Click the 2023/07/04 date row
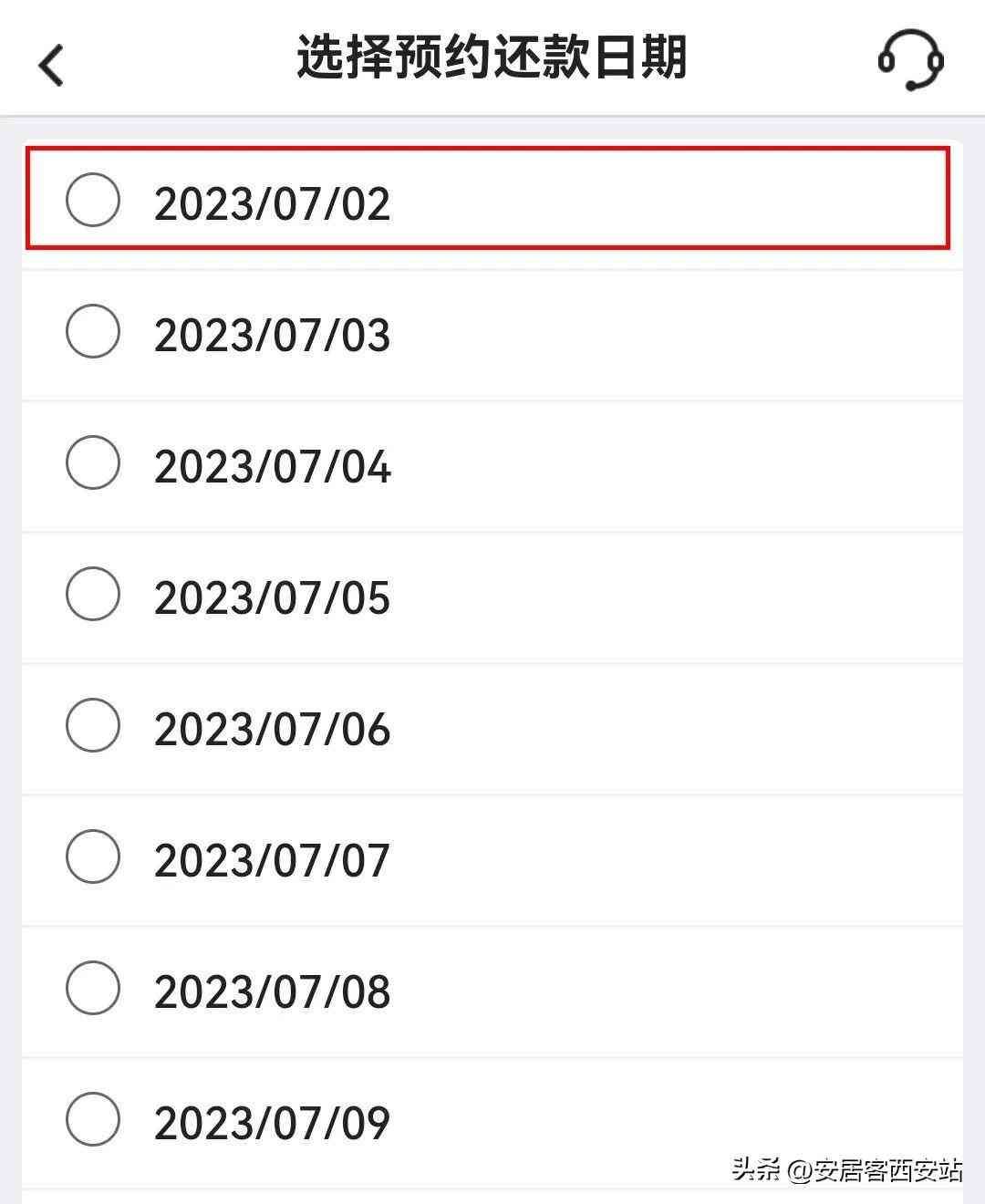The width and height of the screenshot is (985, 1204). 493,465
